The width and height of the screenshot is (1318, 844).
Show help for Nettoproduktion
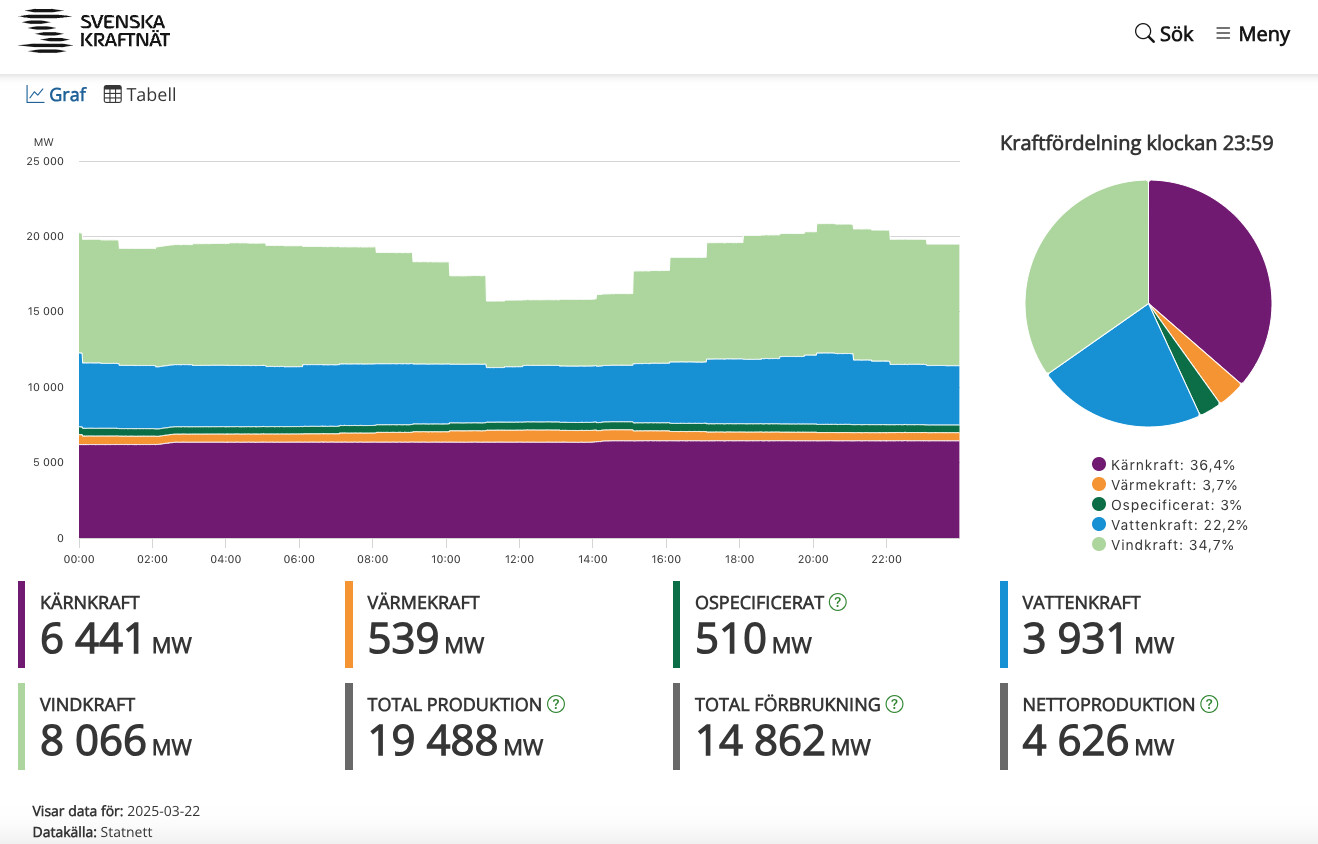pos(1209,704)
